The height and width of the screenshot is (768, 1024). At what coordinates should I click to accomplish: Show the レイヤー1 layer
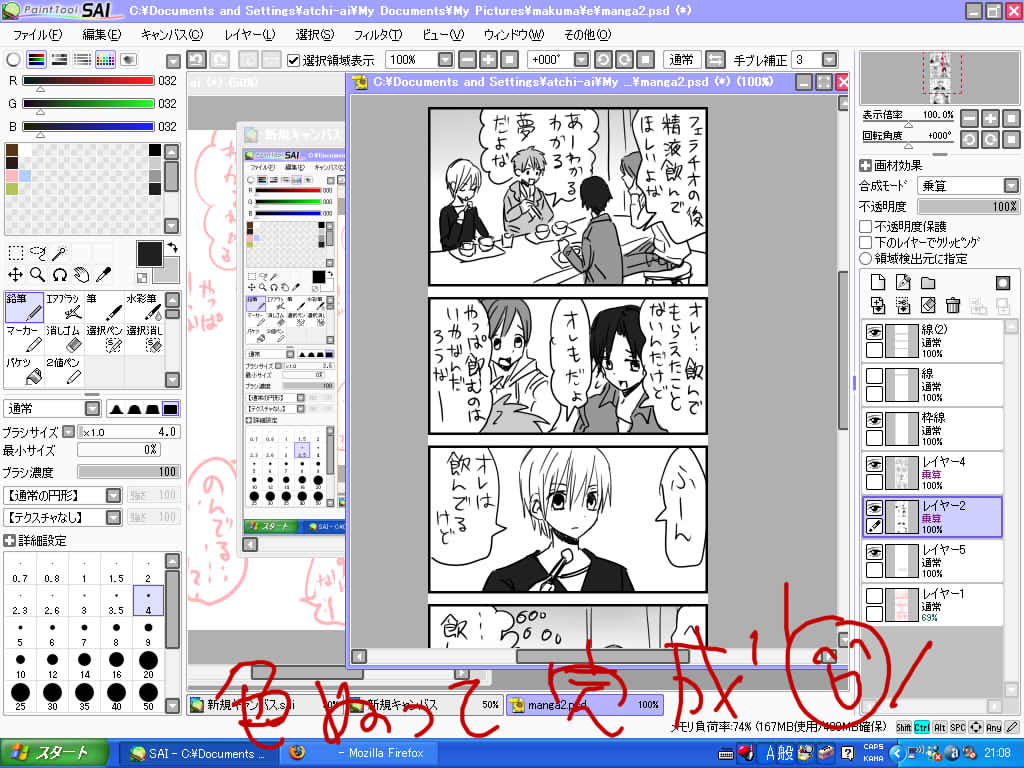pyautogui.click(x=874, y=596)
